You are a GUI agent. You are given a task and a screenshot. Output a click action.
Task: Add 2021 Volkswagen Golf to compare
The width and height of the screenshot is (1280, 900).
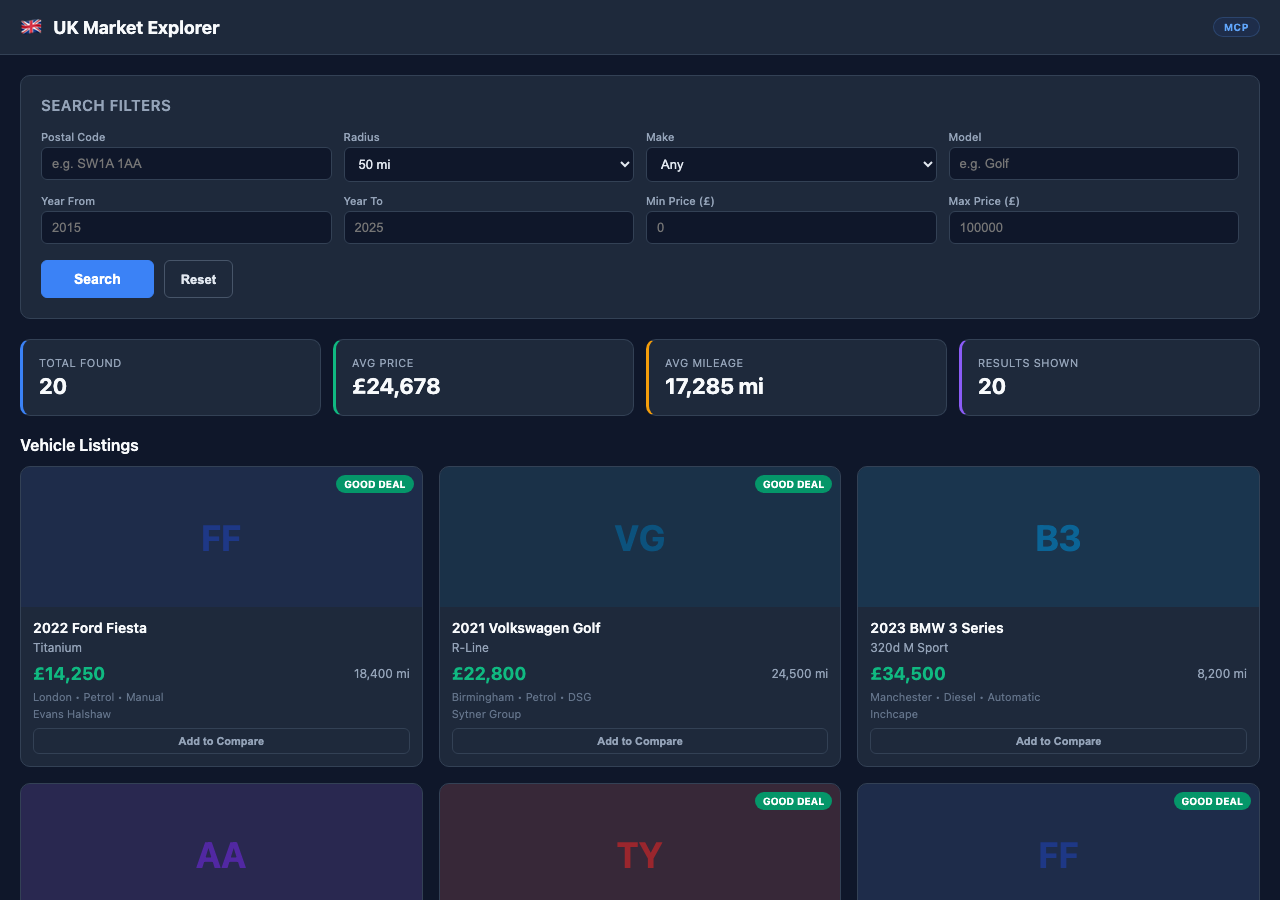640,741
